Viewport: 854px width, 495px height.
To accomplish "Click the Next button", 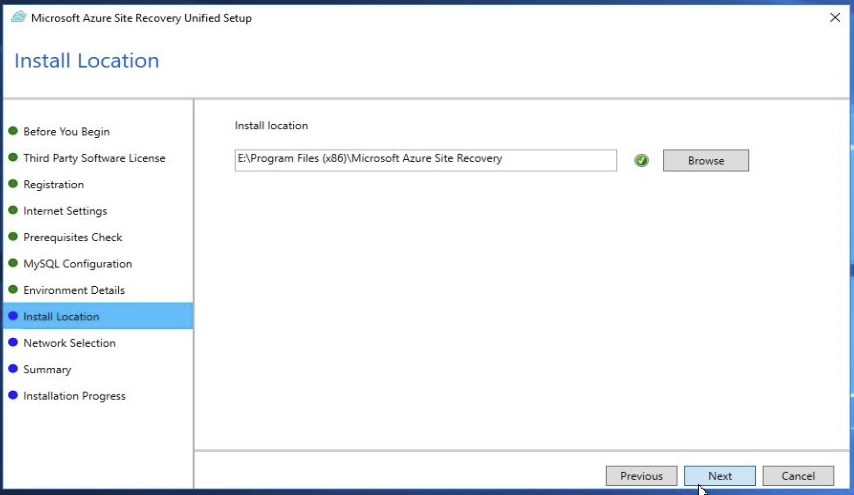I will coord(719,475).
